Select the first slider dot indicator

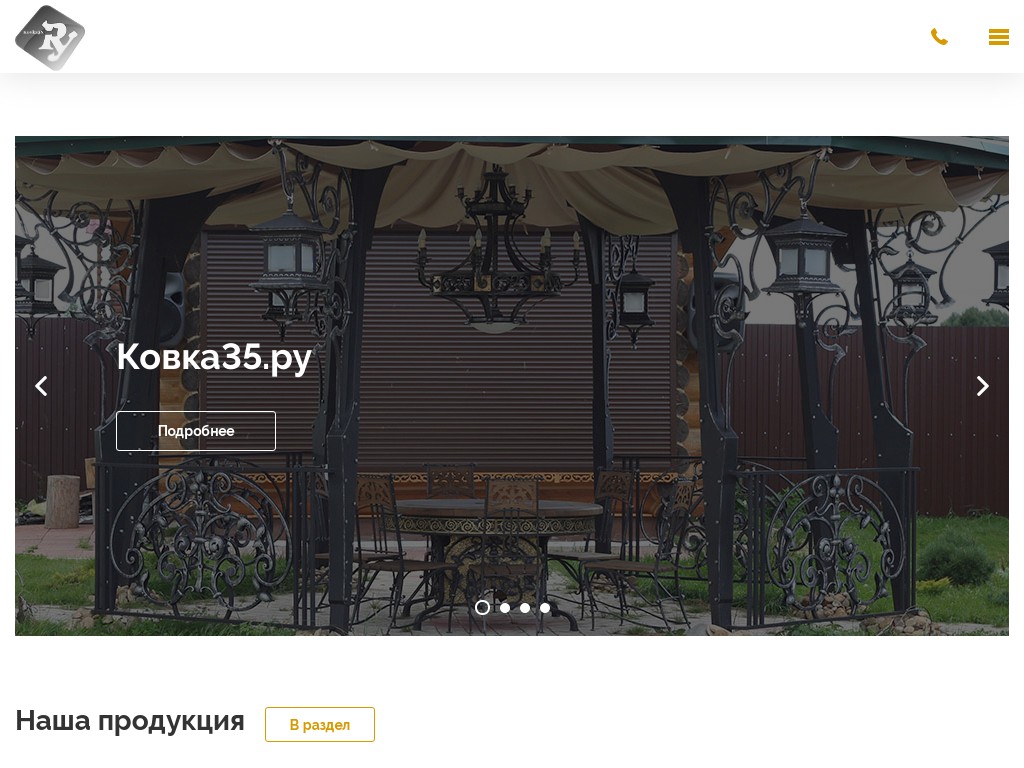tap(483, 608)
